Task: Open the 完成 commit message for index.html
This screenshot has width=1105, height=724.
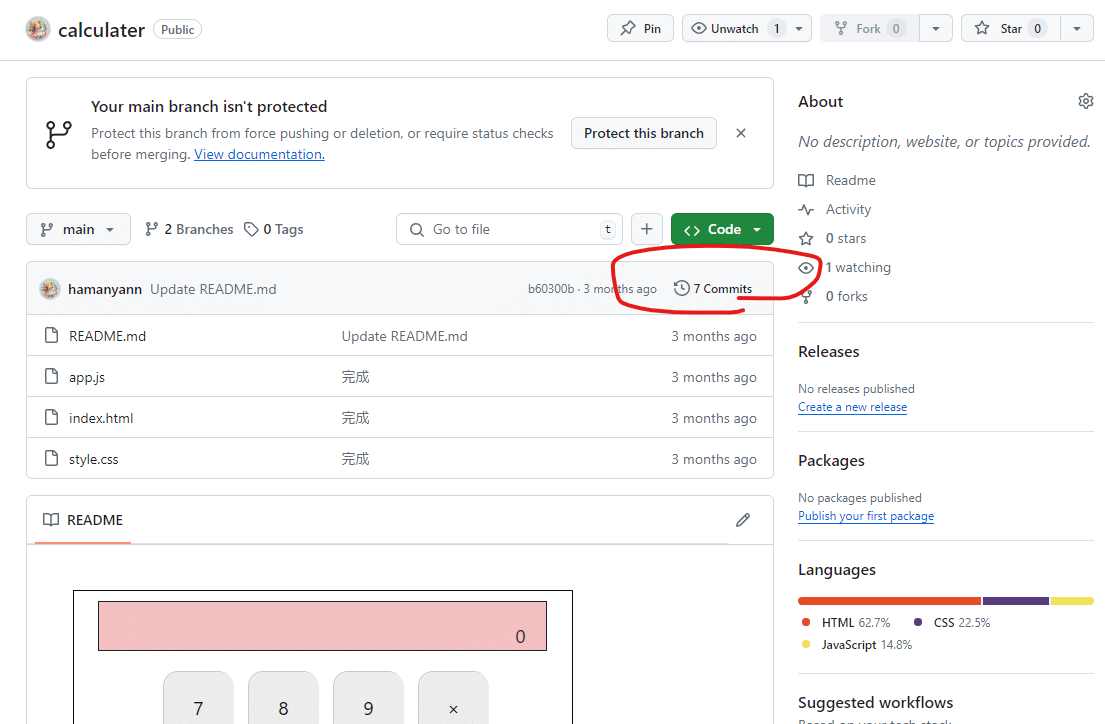Action: click(x=355, y=418)
